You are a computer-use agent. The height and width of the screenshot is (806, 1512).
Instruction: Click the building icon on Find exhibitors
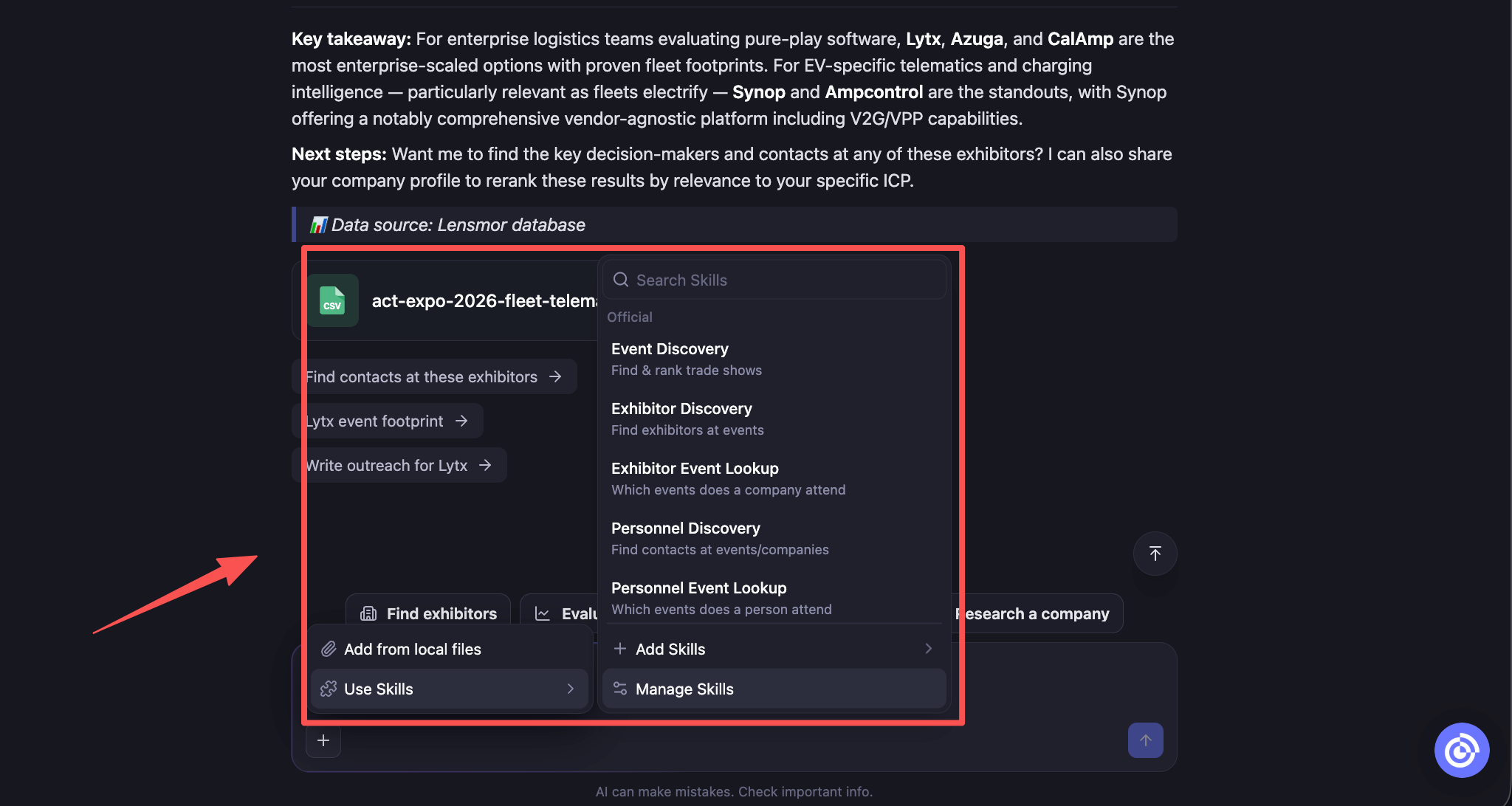click(368, 613)
